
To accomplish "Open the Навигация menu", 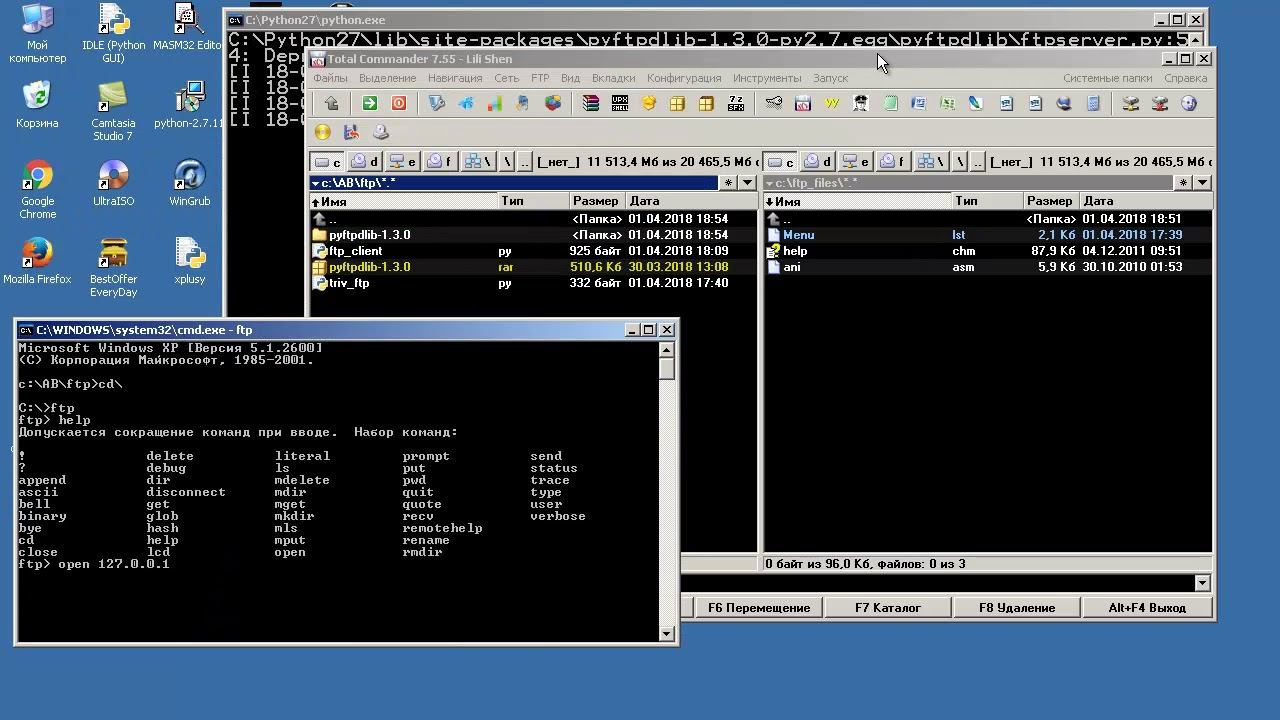I will click(x=455, y=78).
